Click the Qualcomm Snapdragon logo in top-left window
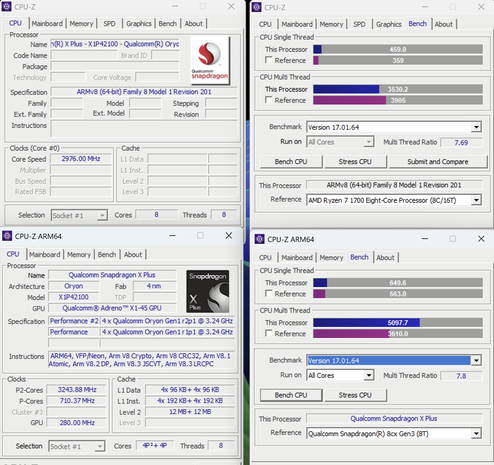The image size is (494, 465). pyautogui.click(x=210, y=60)
